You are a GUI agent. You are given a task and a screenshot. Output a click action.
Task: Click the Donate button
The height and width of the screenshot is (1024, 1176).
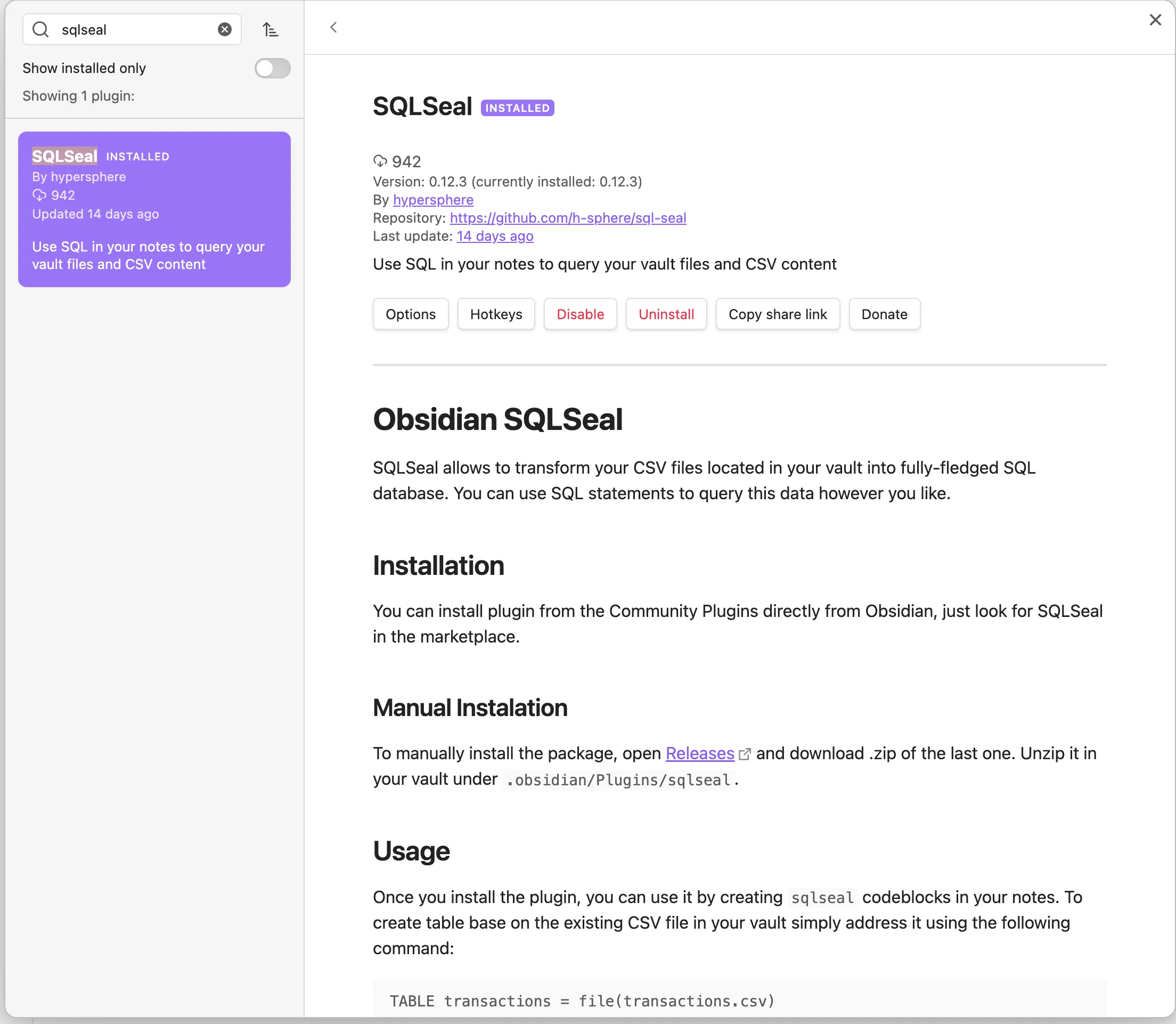(x=884, y=314)
